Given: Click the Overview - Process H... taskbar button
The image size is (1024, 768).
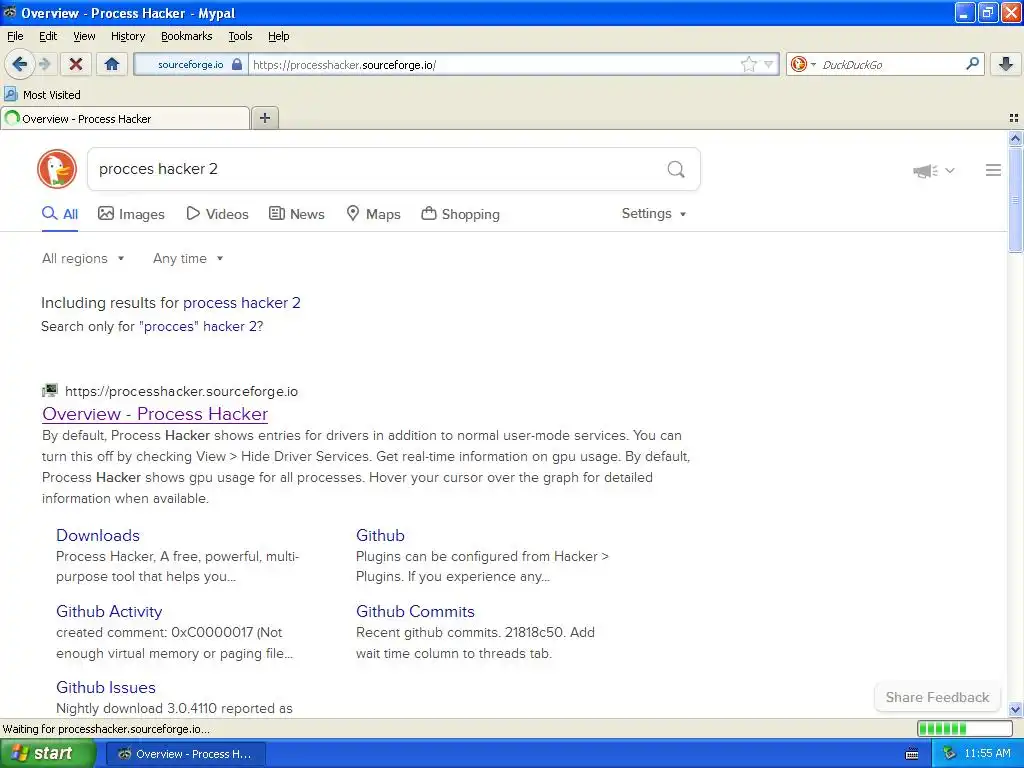Looking at the screenshot, I should coord(185,754).
